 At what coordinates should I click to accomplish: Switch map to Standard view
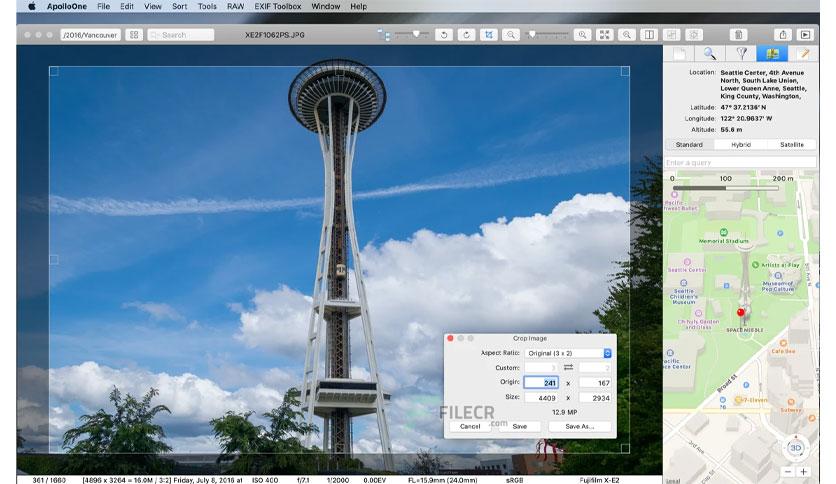689,144
